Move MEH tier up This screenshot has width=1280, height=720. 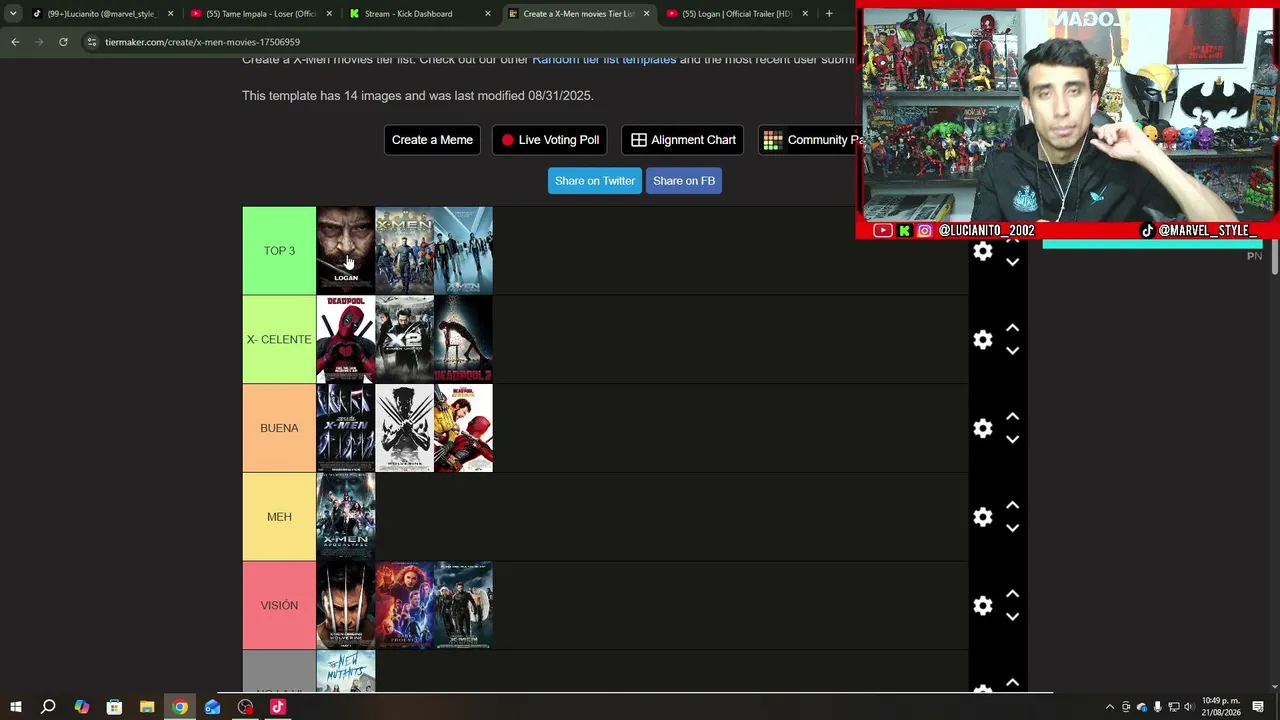pyautogui.click(x=1012, y=505)
